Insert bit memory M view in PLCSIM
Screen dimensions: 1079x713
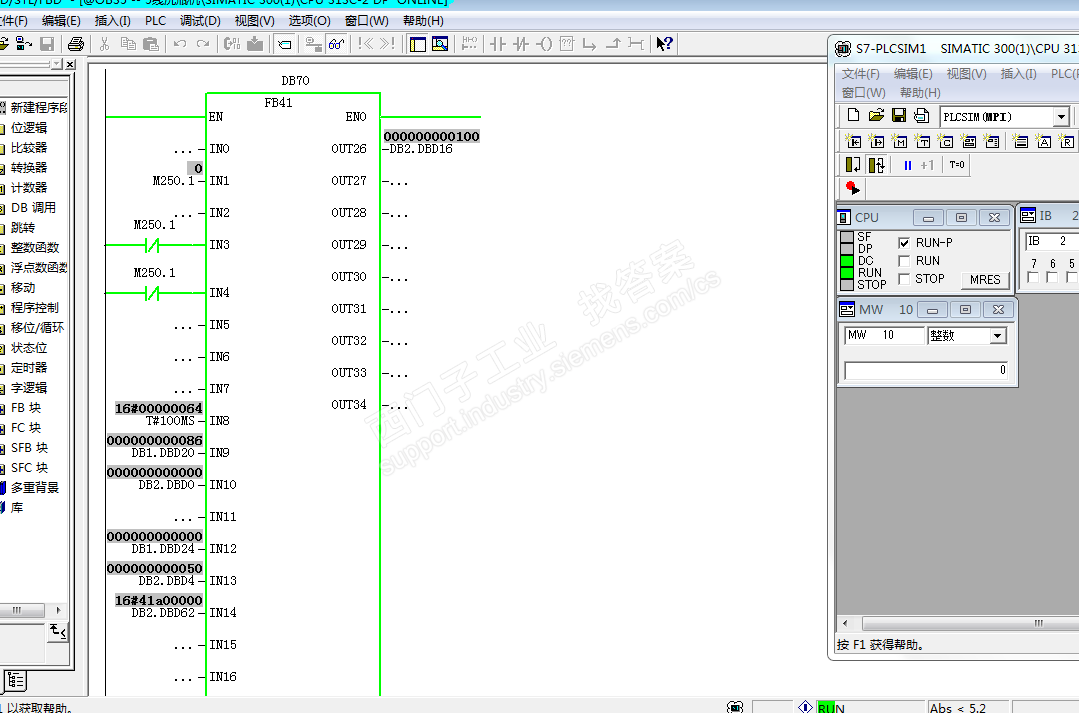click(x=899, y=142)
